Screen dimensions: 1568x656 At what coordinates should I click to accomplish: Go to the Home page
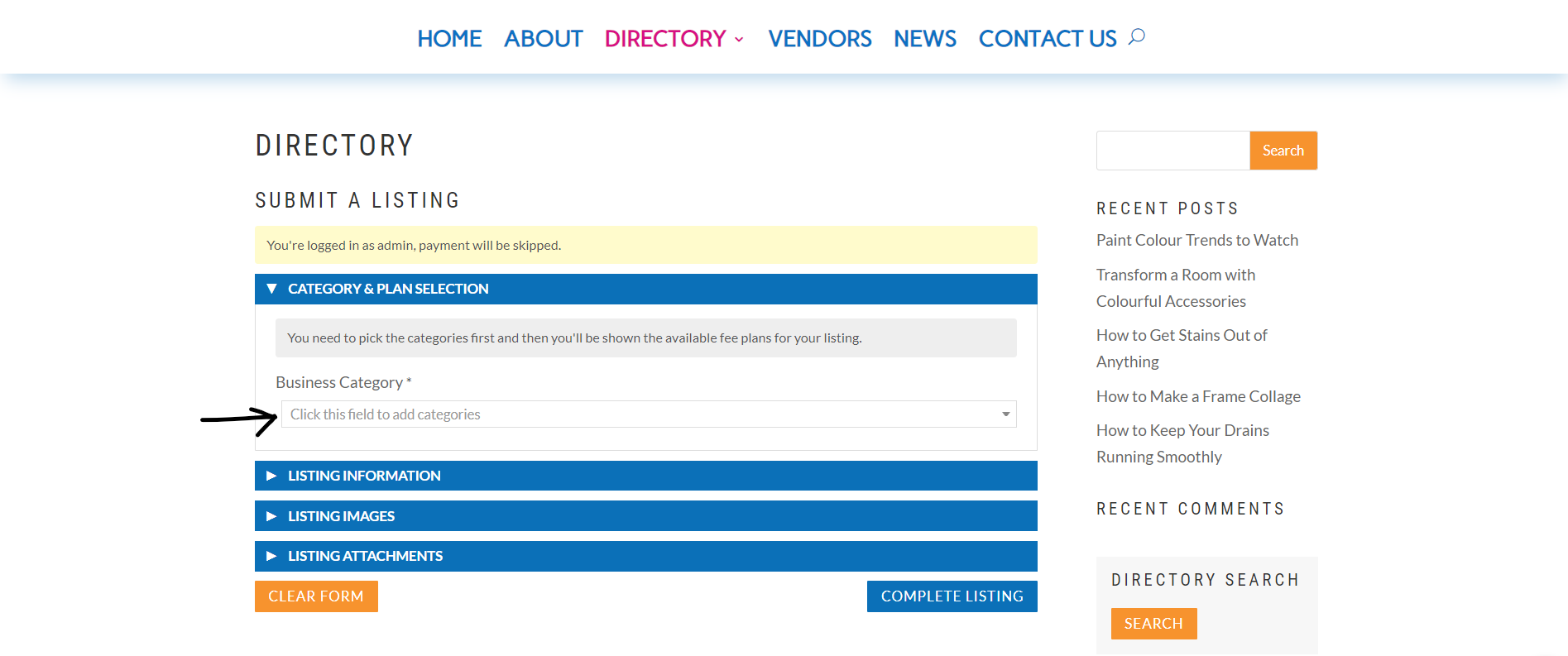point(449,39)
